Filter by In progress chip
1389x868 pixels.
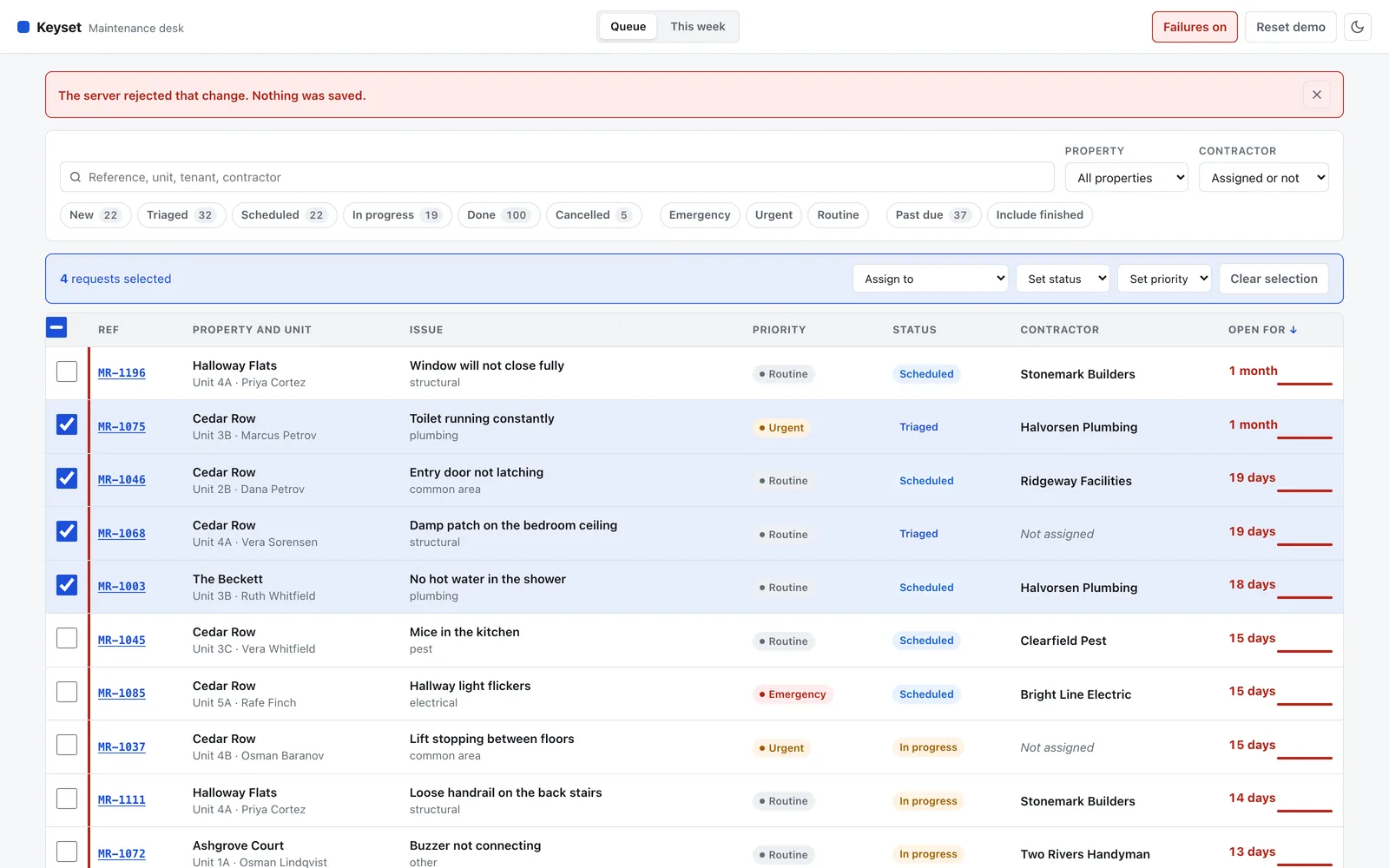(397, 215)
